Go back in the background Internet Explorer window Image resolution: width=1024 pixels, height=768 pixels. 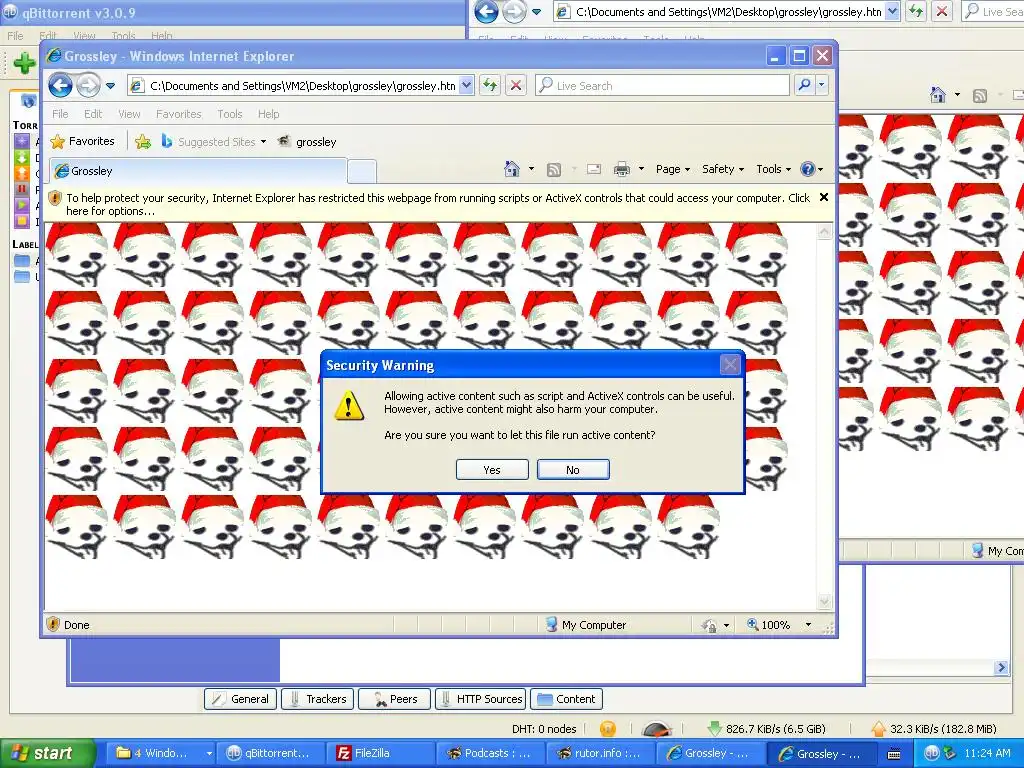coord(487,11)
